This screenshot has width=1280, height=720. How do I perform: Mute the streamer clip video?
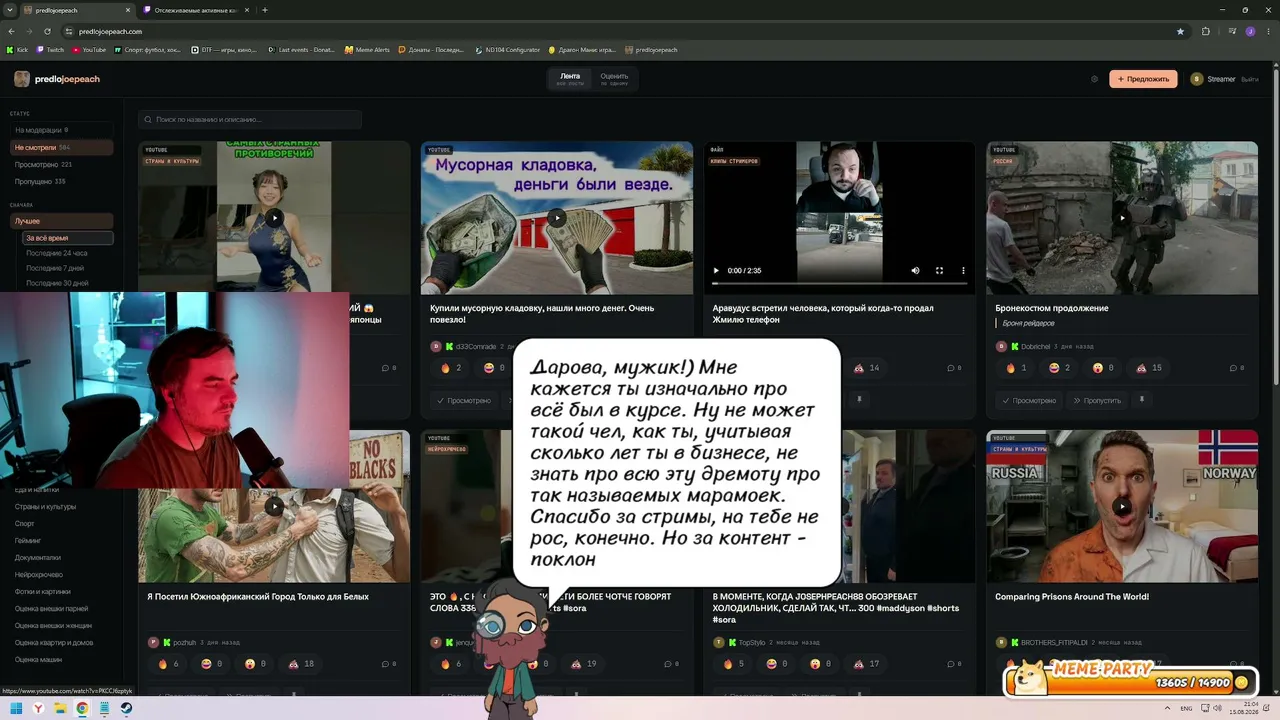tap(915, 270)
